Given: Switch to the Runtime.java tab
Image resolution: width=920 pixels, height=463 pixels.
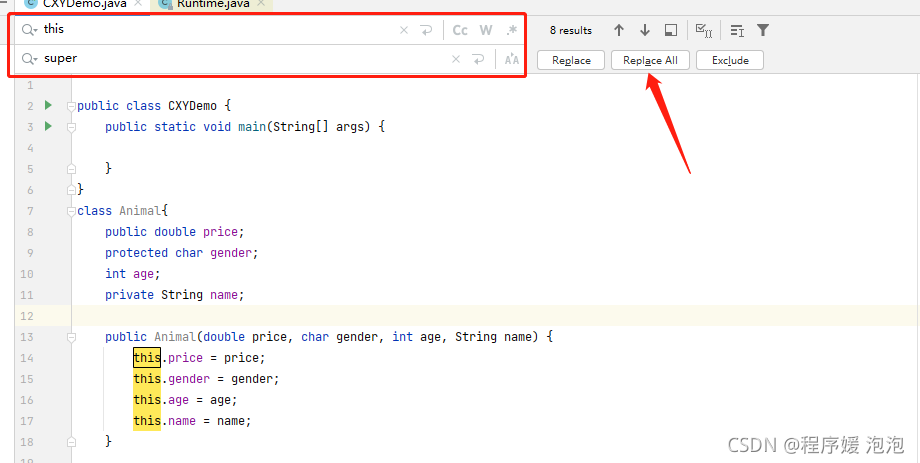Looking at the screenshot, I should point(212,4).
